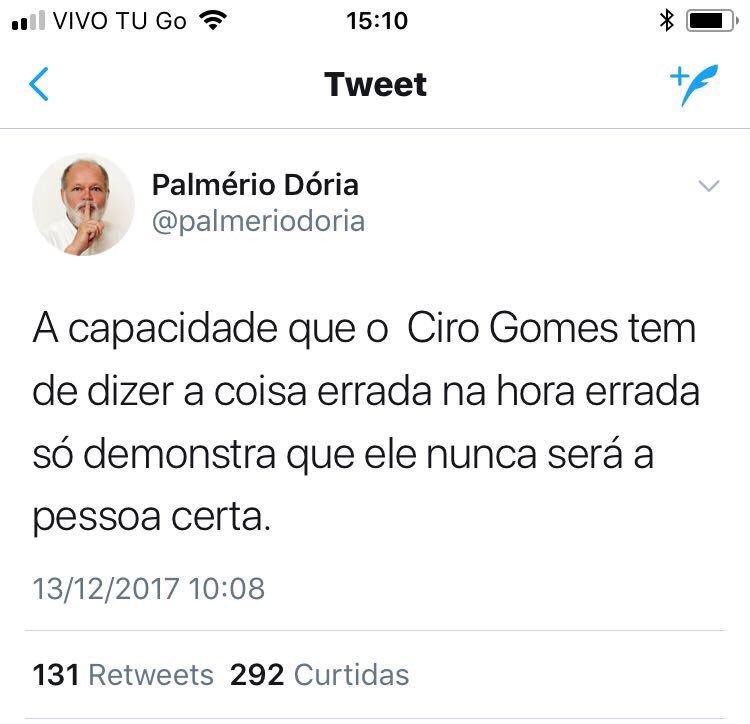The height and width of the screenshot is (724, 750).
Task: Open the @palmeriodoria handle
Action: click(x=258, y=221)
